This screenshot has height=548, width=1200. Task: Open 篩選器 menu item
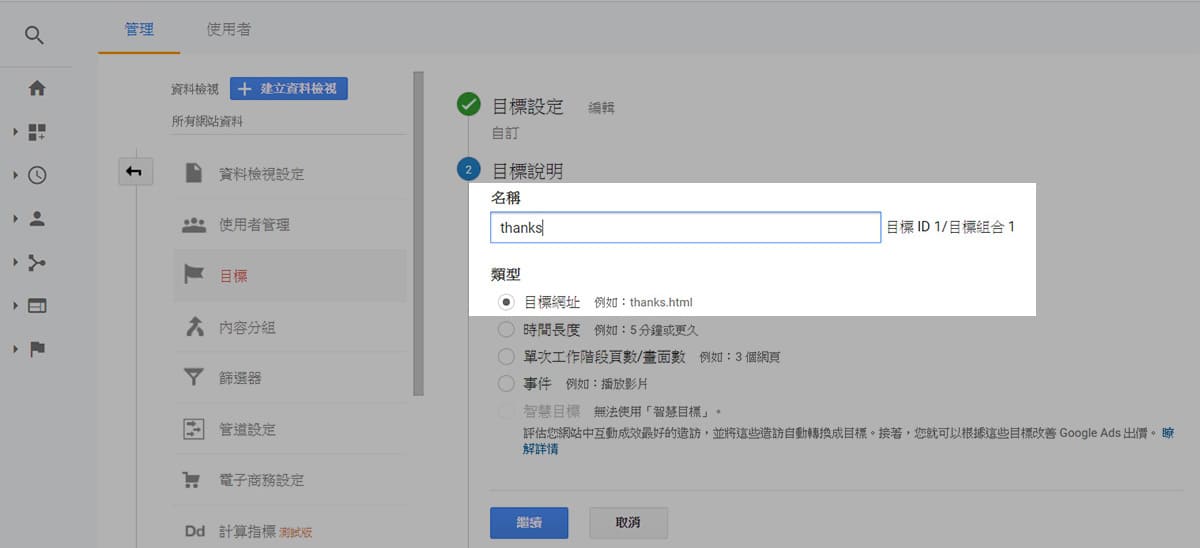pos(290,378)
